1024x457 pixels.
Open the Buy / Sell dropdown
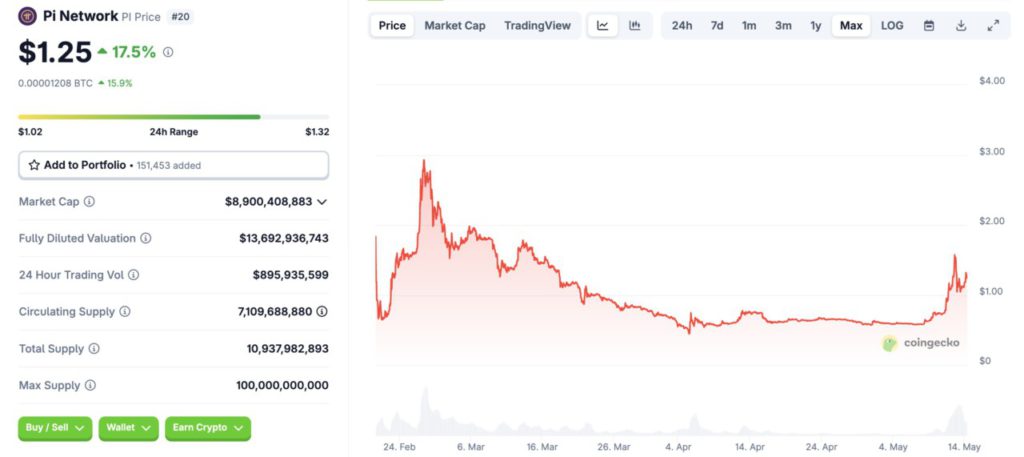(55, 428)
